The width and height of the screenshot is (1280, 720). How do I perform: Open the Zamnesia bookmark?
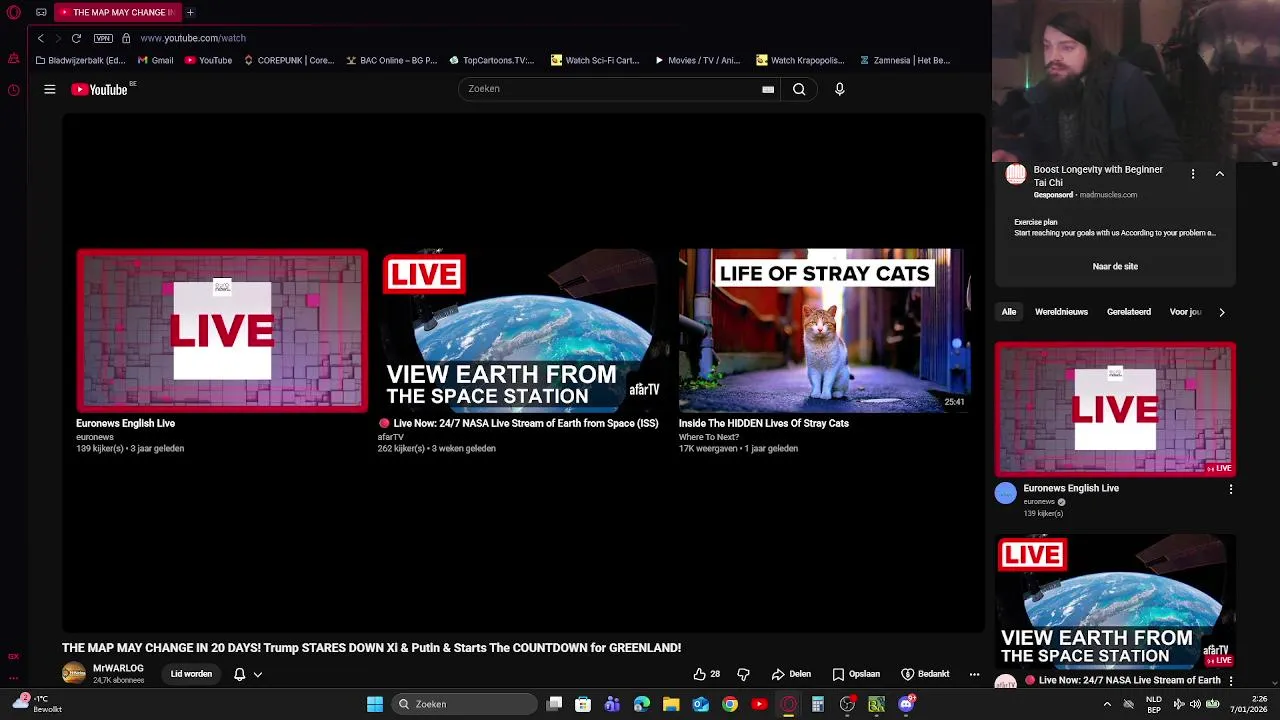[x=905, y=60]
